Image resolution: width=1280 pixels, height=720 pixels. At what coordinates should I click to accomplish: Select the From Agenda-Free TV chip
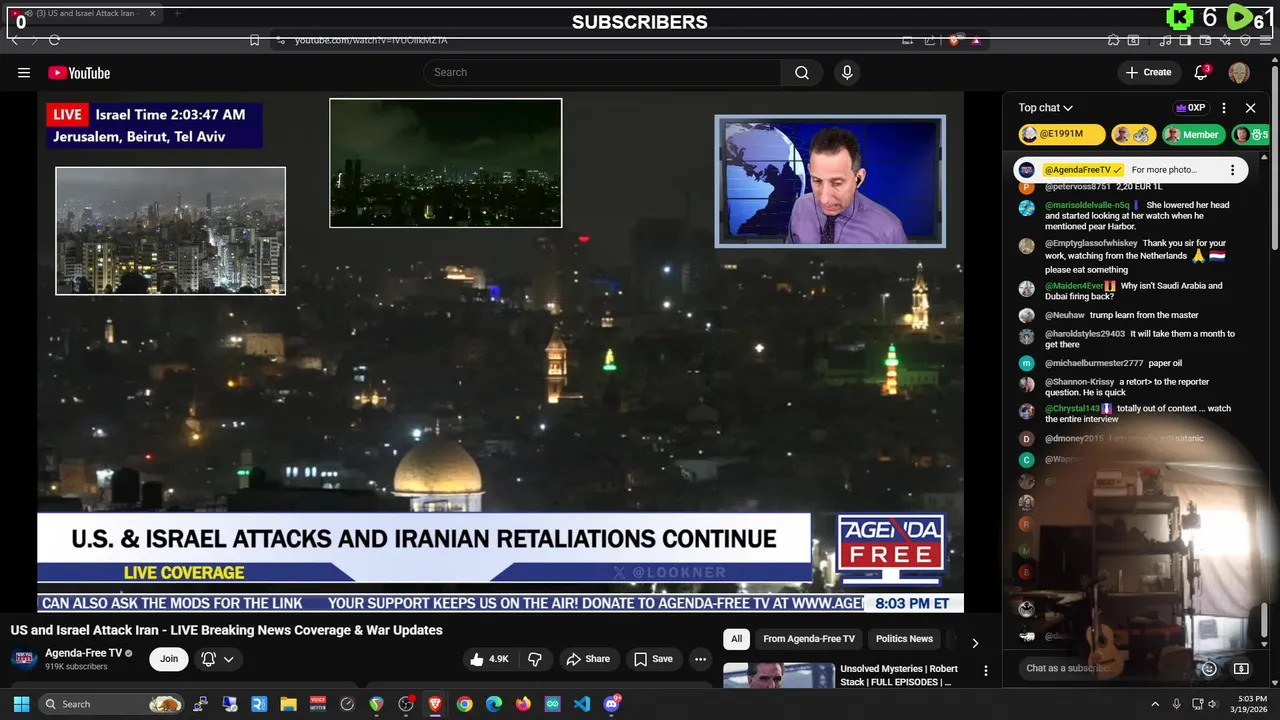[x=809, y=639]
